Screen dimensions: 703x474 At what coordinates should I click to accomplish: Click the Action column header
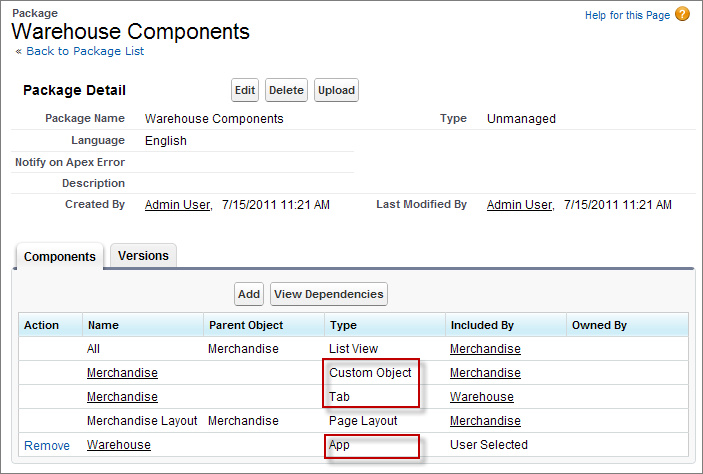pos(51,325)
